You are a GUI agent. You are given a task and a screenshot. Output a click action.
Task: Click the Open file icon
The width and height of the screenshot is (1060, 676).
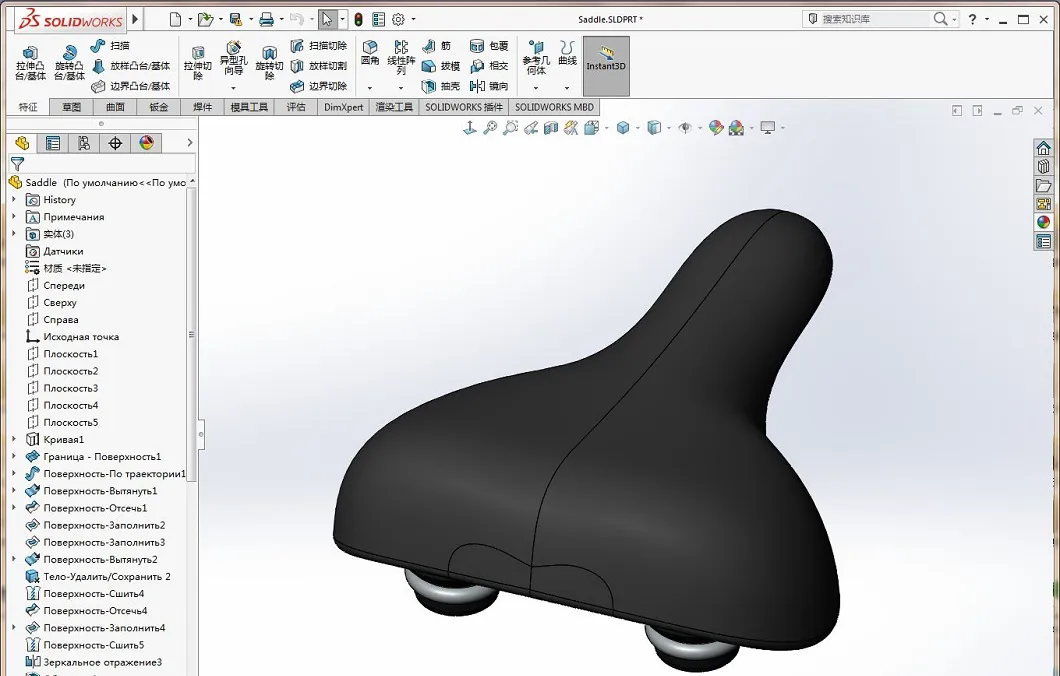205,19
